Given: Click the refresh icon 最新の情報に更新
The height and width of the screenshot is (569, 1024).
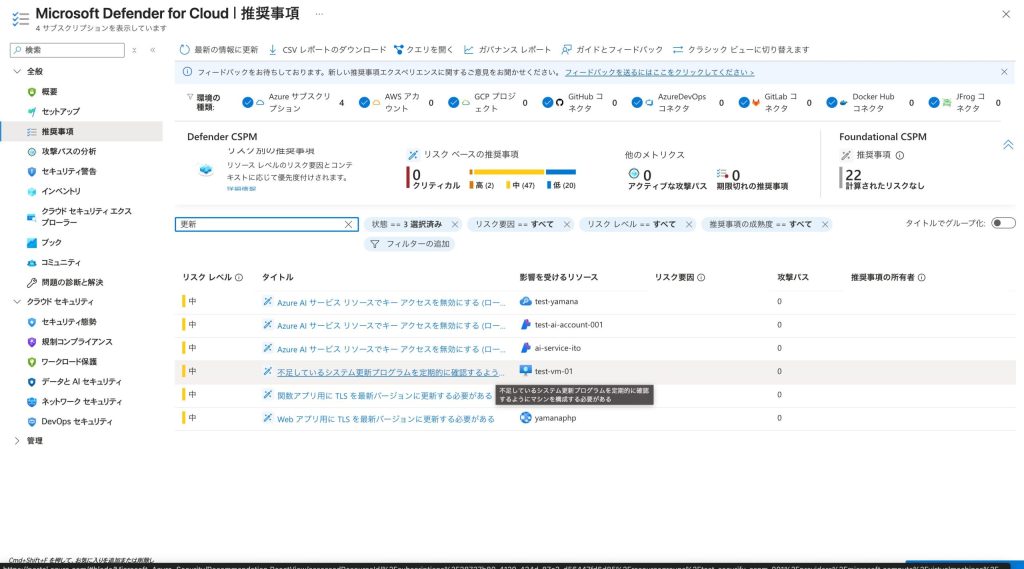Looking at the screenshot, I should click(185, 49).
